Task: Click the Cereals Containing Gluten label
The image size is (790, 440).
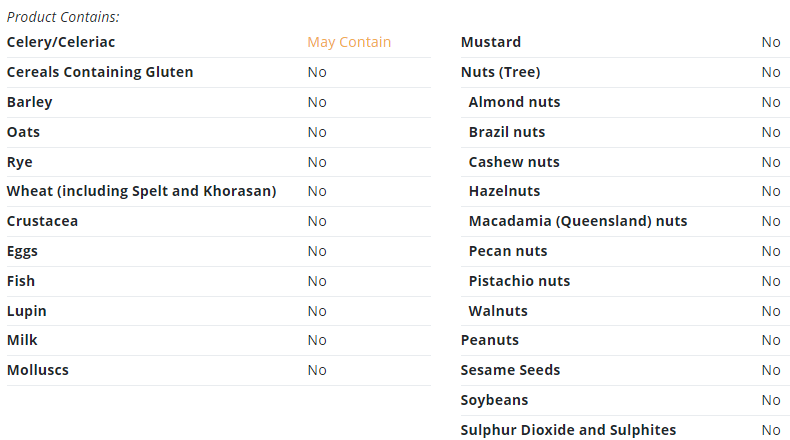Action: pyautogui.click(x=100, y=72)
